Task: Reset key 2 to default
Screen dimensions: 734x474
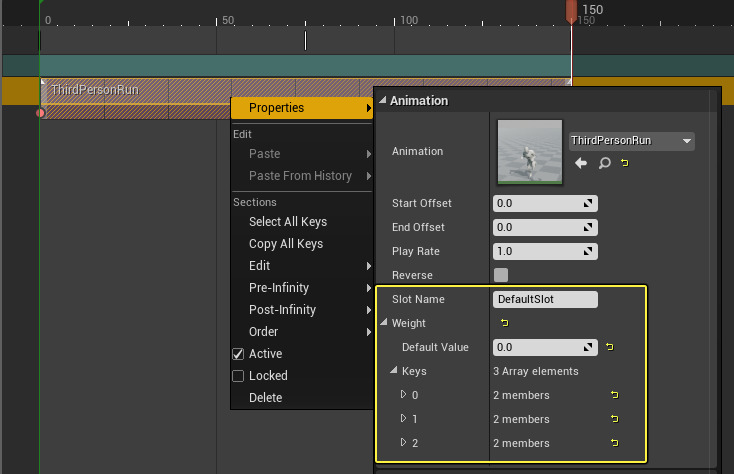Action: pyautogui.click(x=613, y=443)
